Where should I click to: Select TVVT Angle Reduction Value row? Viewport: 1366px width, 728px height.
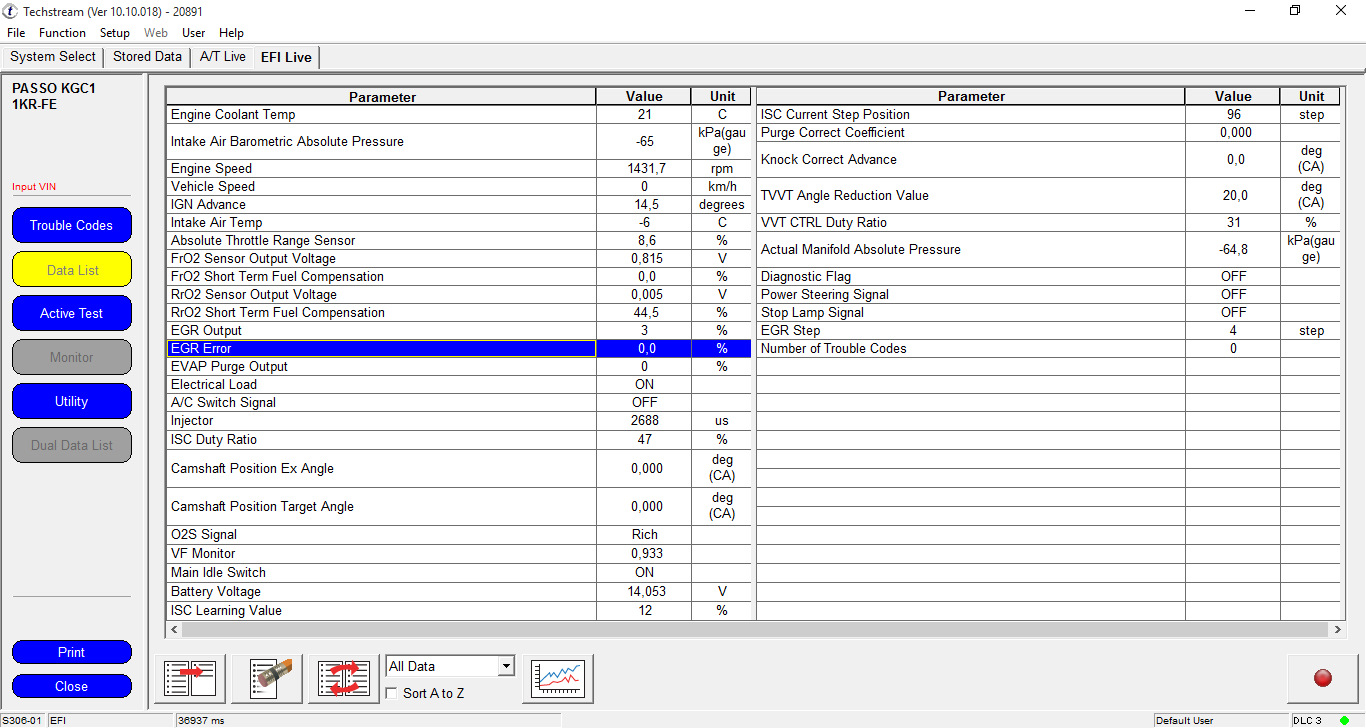[x=1049, y=196]
